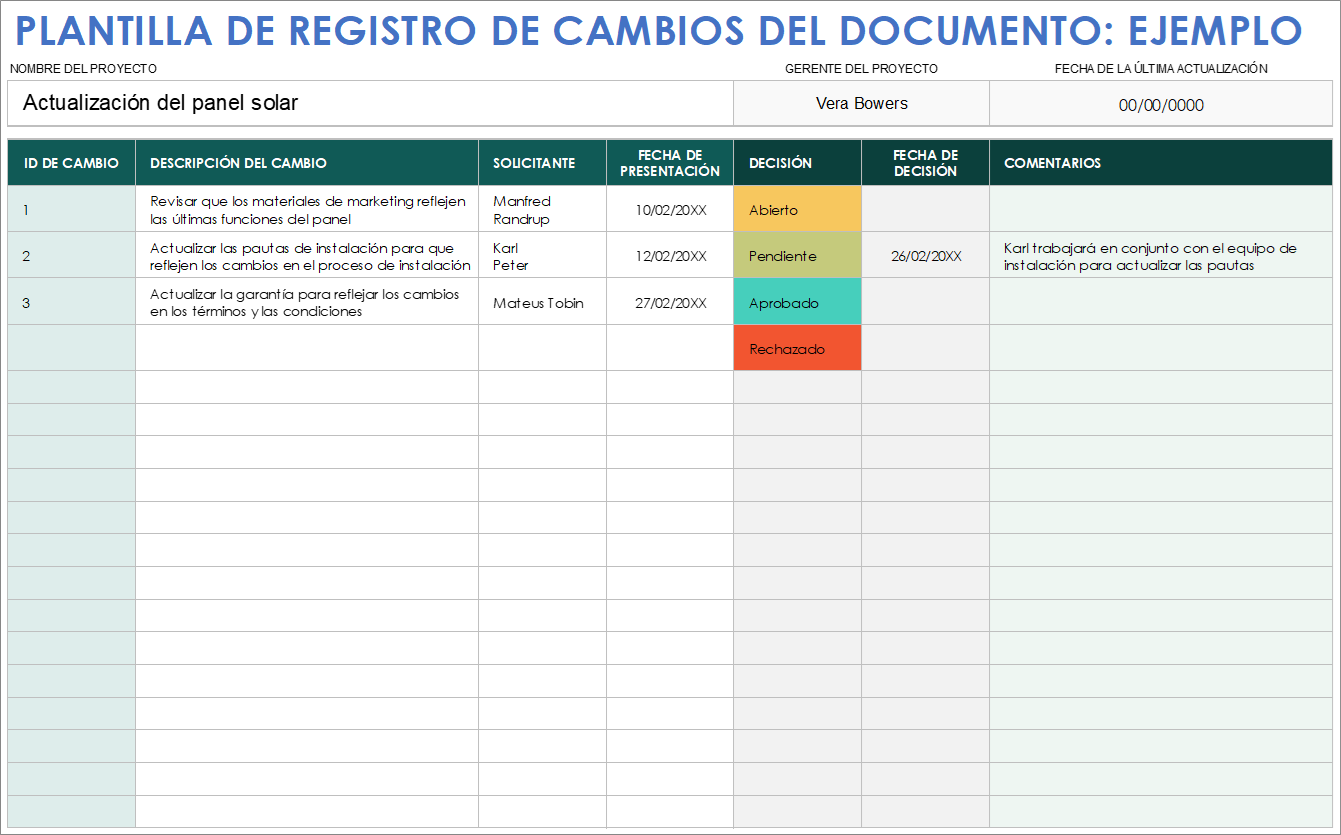Click the orange 'Abierto' decision cell
The height and width of the screenshot is (835, 1341).
[x=797, y=209]
